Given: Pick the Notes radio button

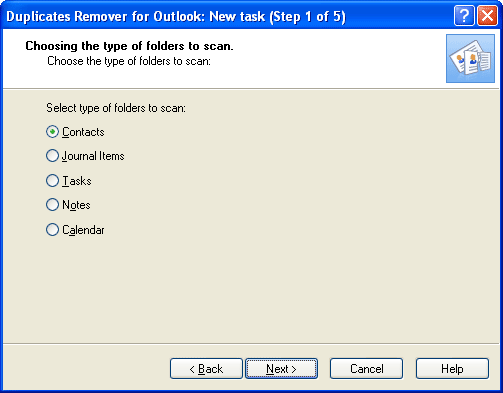Looking at the screenshot, I should point(52,205).
